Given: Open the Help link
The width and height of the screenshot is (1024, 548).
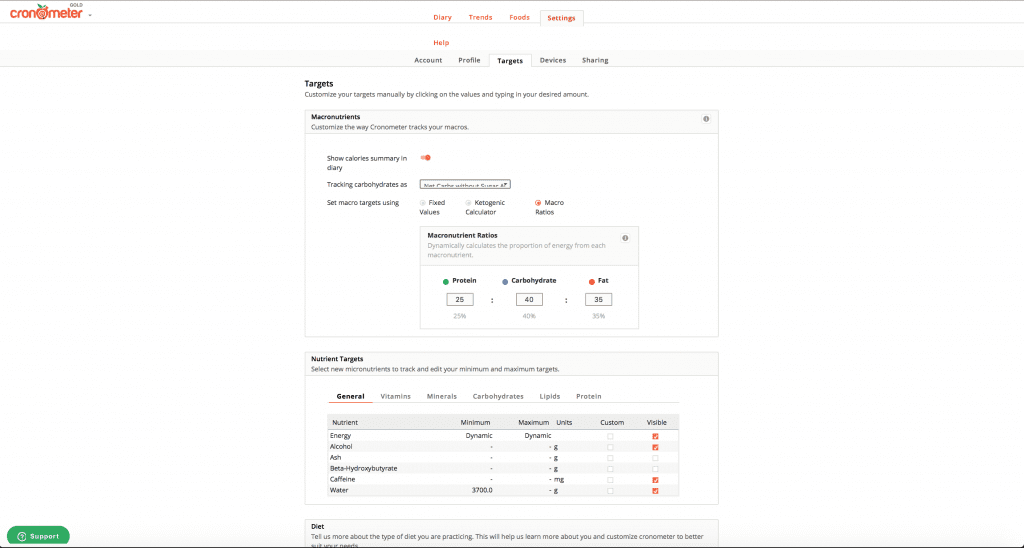Looking at the screenshot, I should (441, 43).
